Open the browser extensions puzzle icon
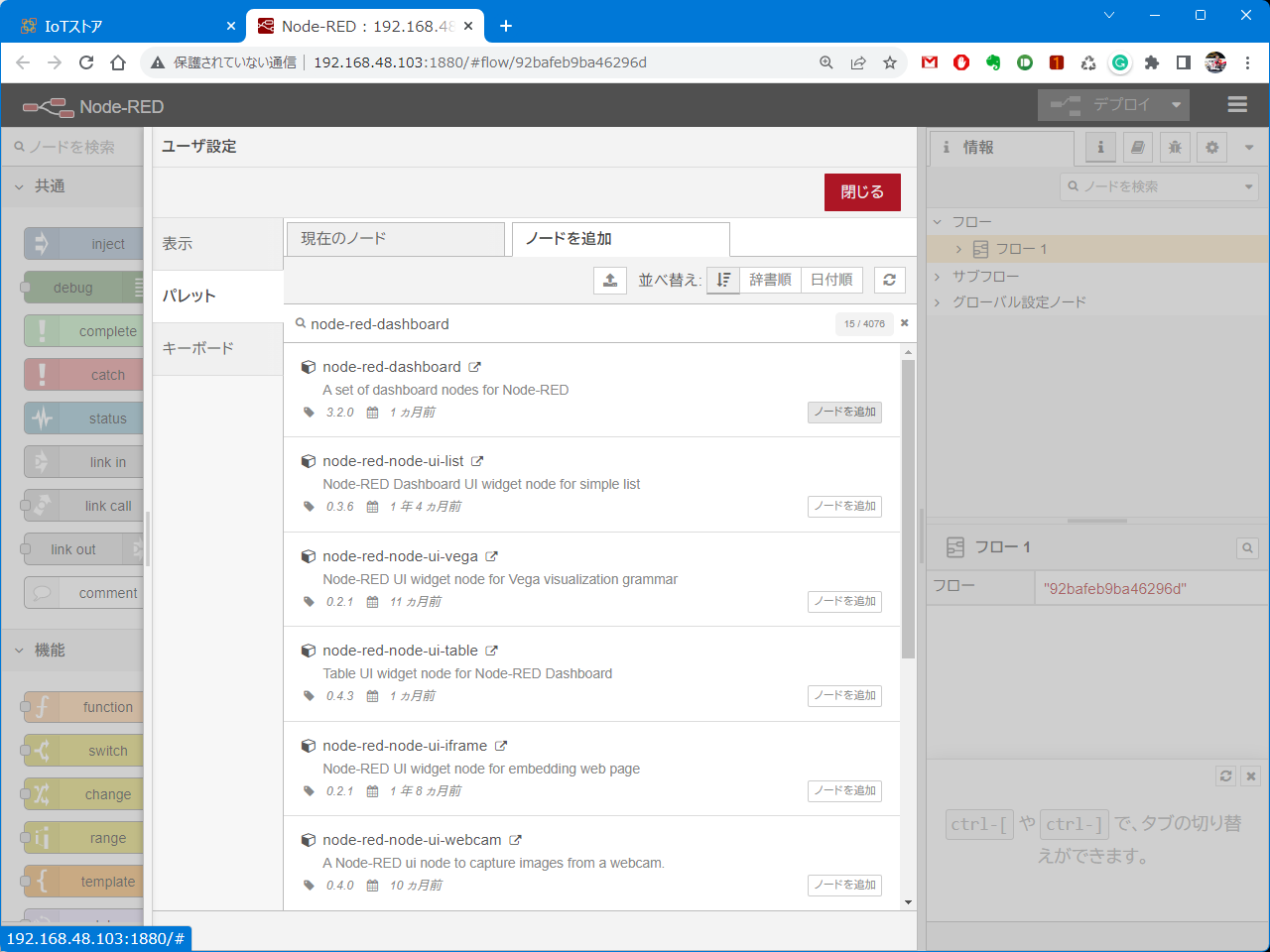 pos(1152,62)
